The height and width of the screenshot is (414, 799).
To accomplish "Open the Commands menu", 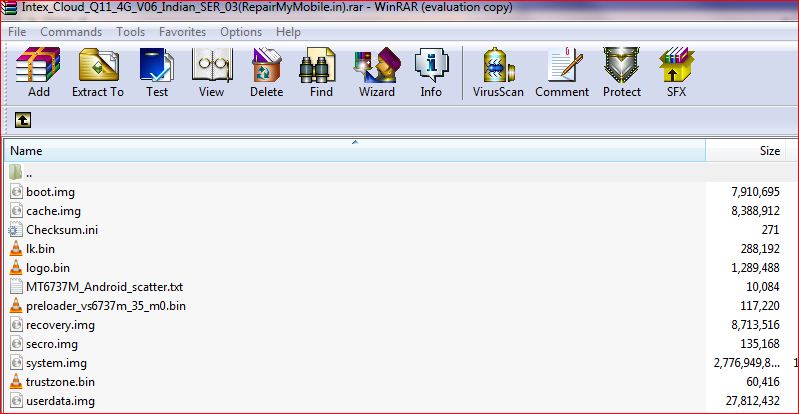I will coord(71,32).
